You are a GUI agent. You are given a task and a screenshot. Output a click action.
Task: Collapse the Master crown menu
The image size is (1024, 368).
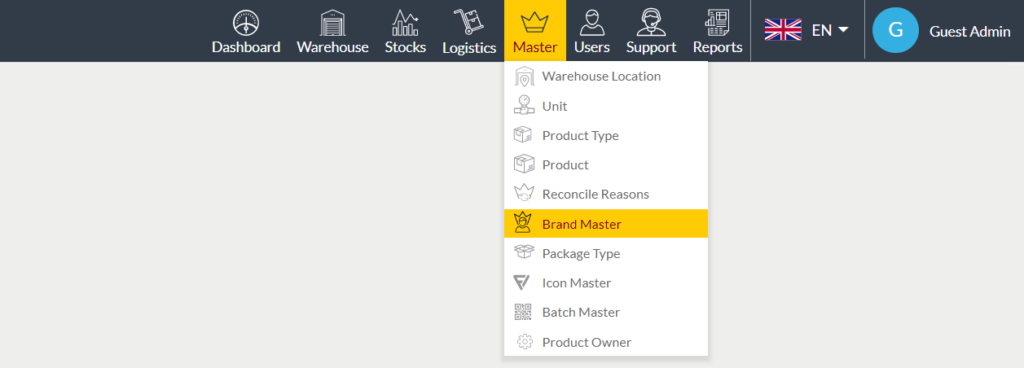(535, 31)
